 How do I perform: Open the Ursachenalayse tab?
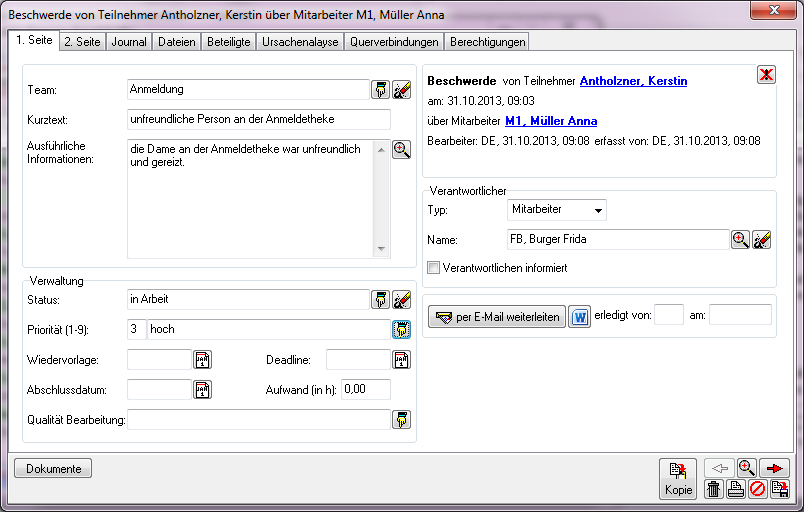300,42
